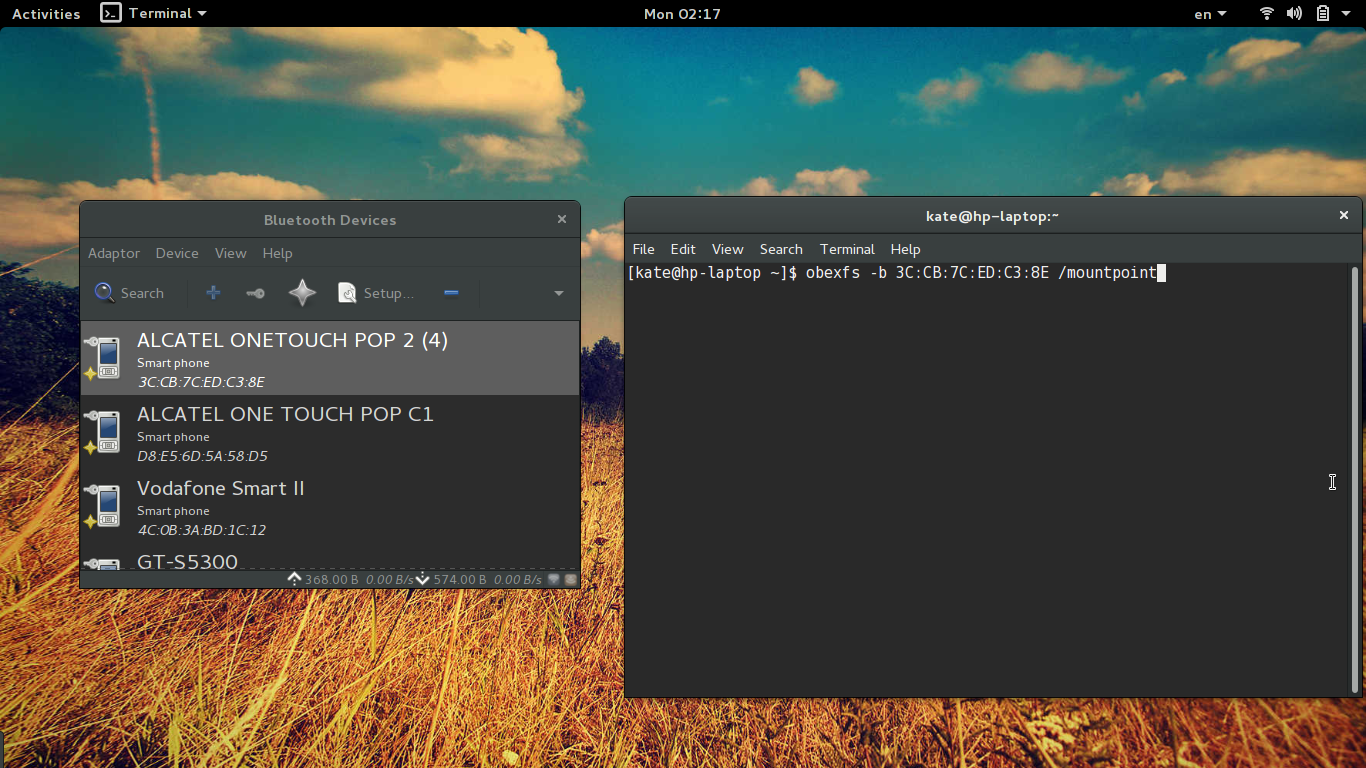Click the terminal's vertical scrollbar

[1355, 480]
